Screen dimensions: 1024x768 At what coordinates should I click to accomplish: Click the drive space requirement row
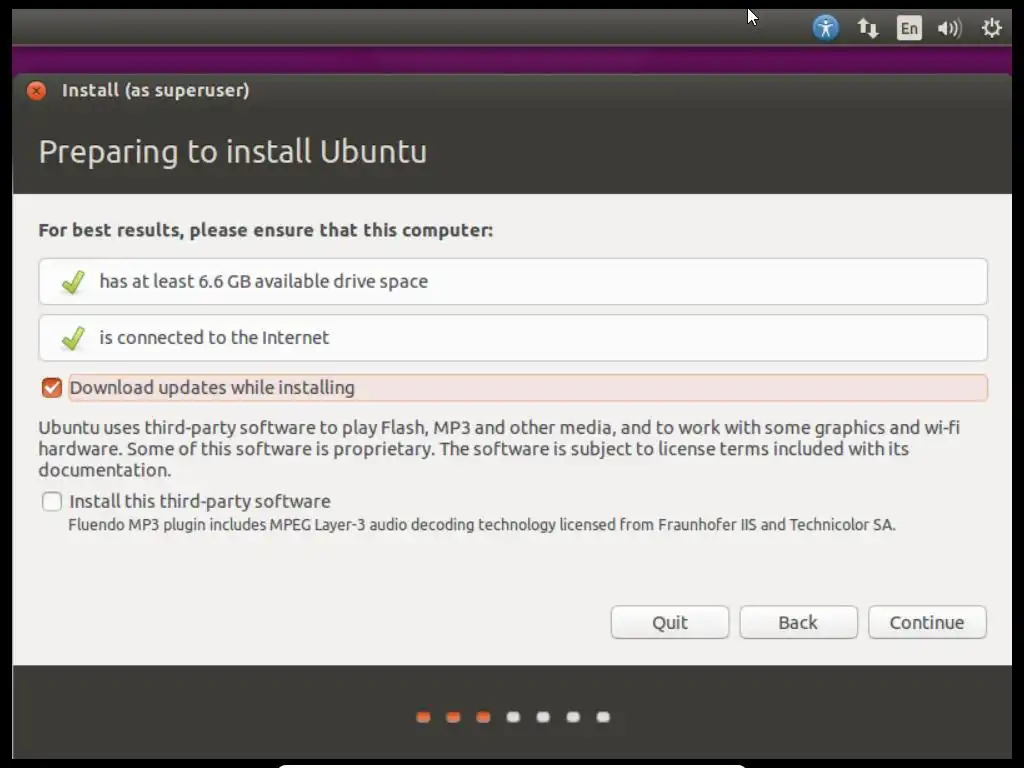(513, 281)
